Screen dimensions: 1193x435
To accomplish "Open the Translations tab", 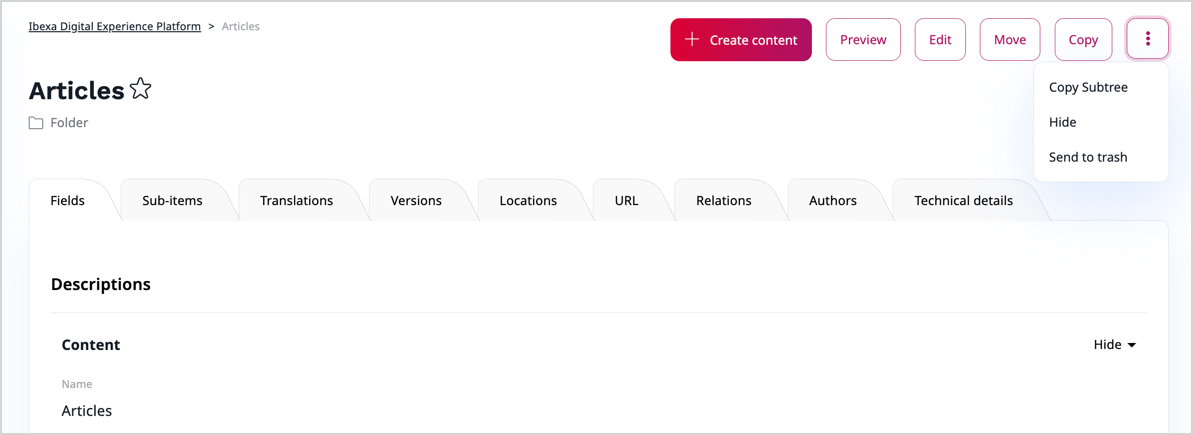I will [x=296, y=201].
